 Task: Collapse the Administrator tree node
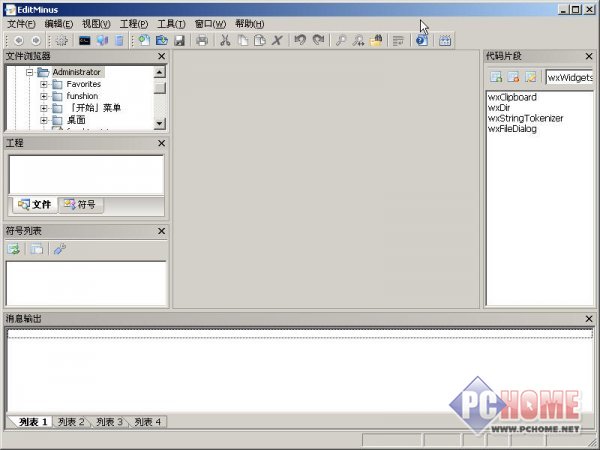coord(30,72)
